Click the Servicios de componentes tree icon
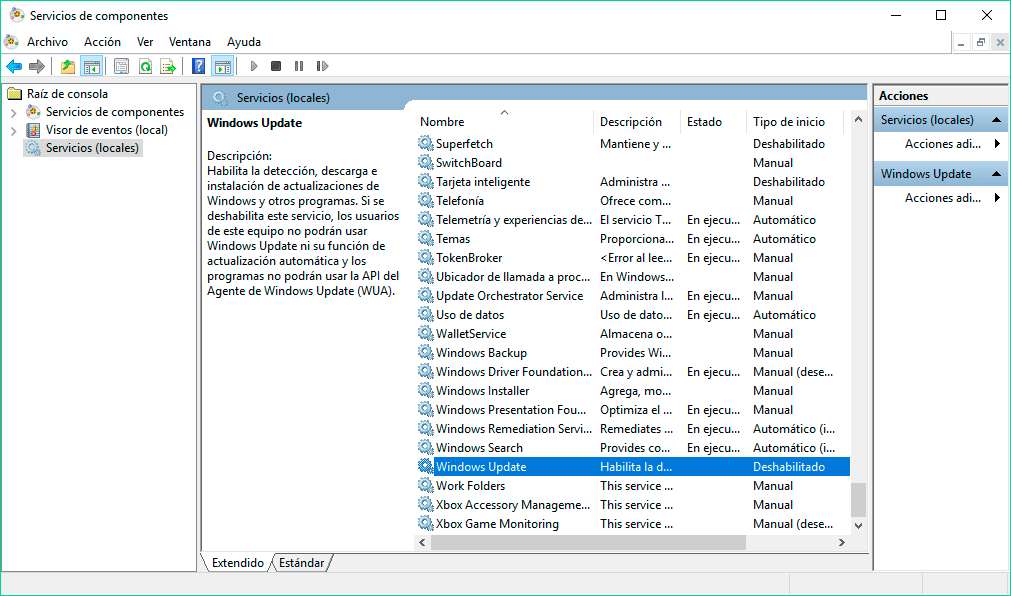 pos(34,112)
